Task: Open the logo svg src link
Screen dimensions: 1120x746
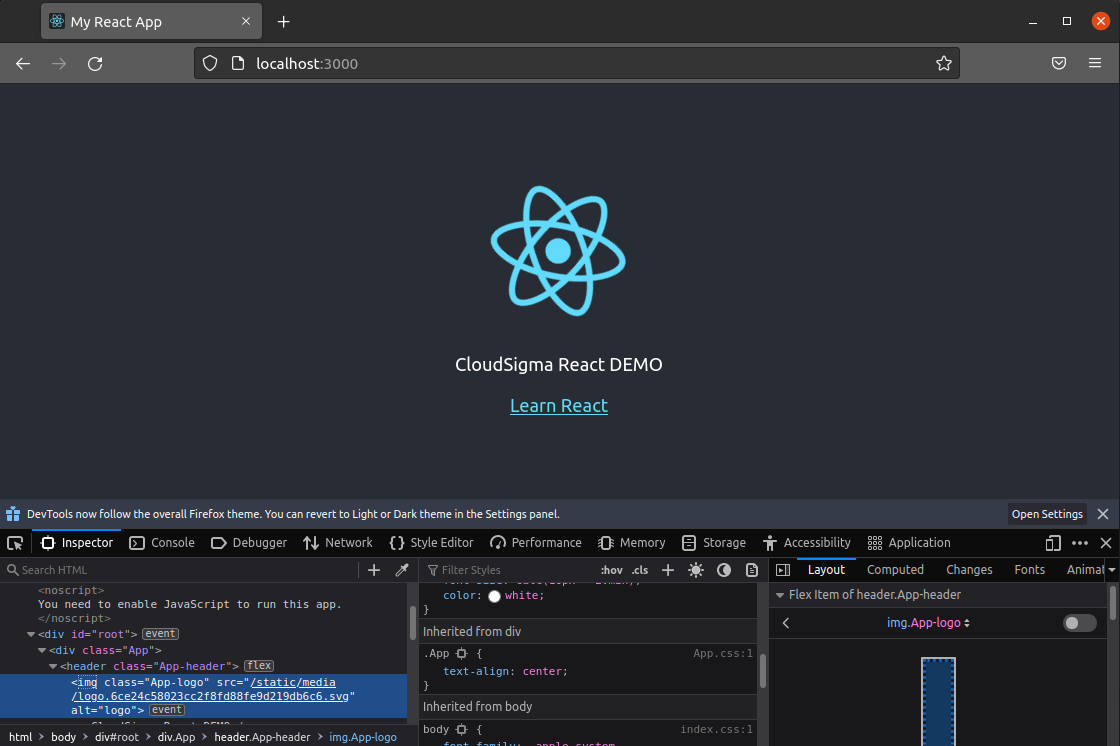Action: point(211,690)
